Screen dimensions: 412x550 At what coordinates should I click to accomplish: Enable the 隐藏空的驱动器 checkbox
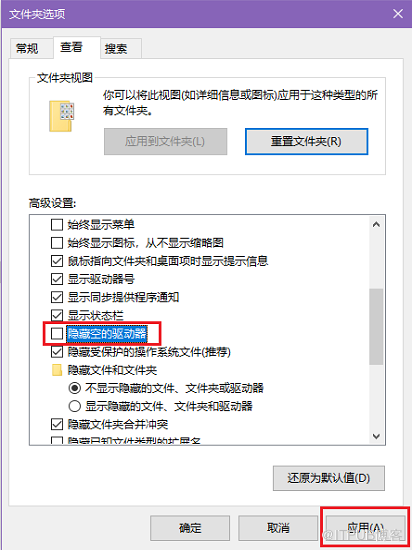click(x=57, y=334)
